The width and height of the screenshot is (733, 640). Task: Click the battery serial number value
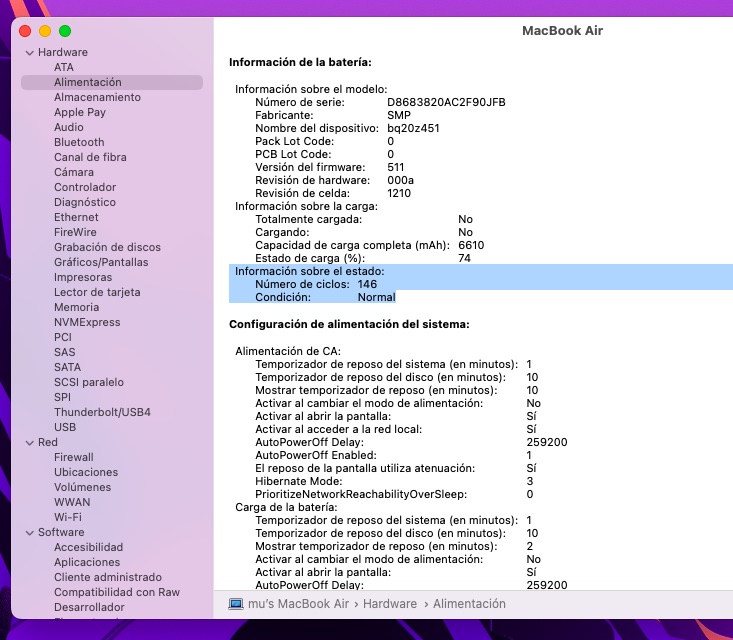(x=446, y=103)
